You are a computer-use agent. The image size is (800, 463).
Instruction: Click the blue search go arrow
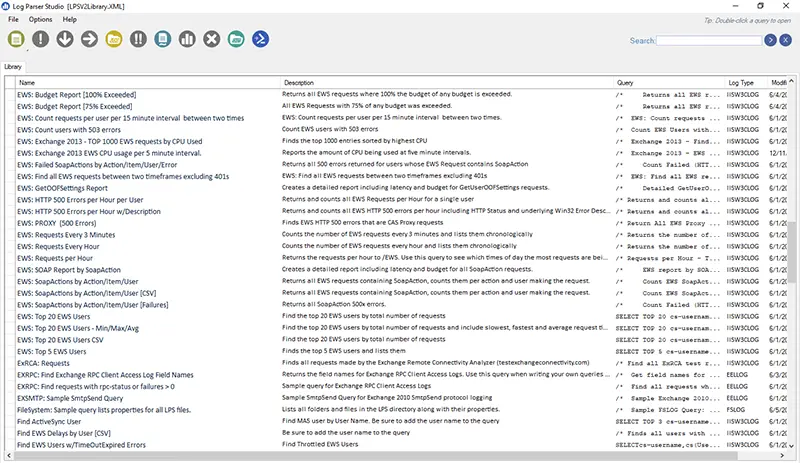click(x=770, y=40)
